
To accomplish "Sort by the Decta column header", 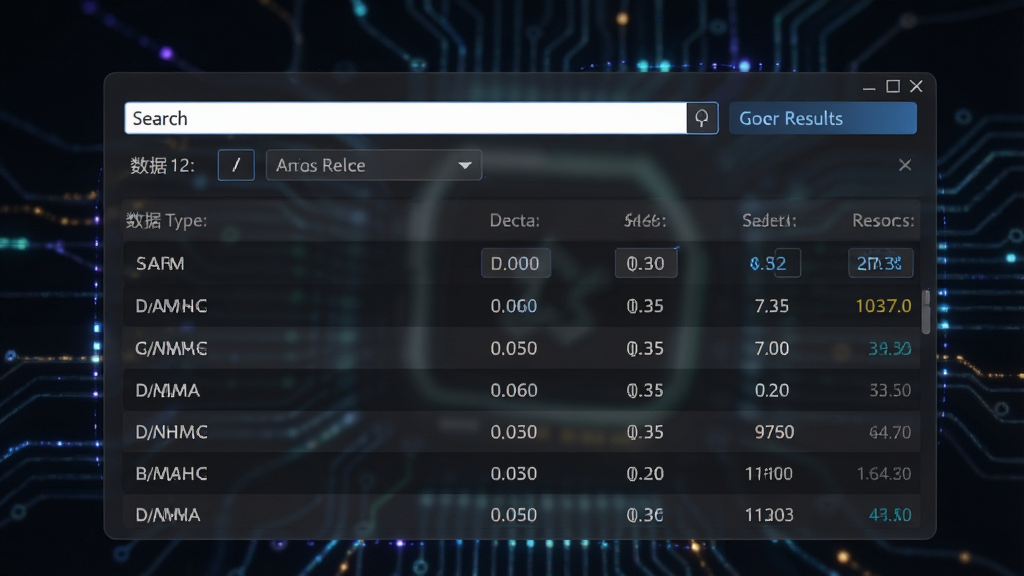I will pos(515,221).
